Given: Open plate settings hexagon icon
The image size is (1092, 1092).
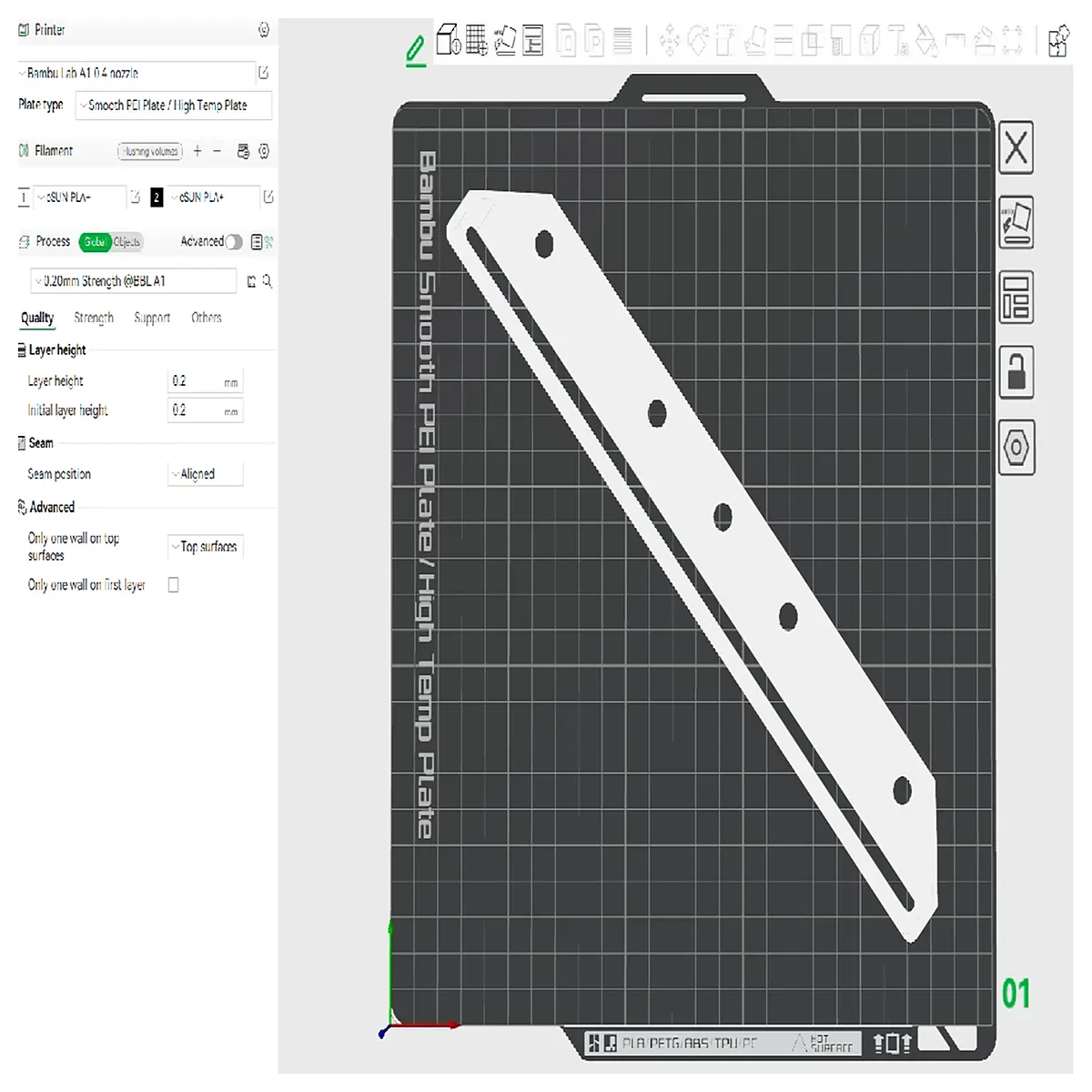Looking at the screenshot, I should point(1016,447).
